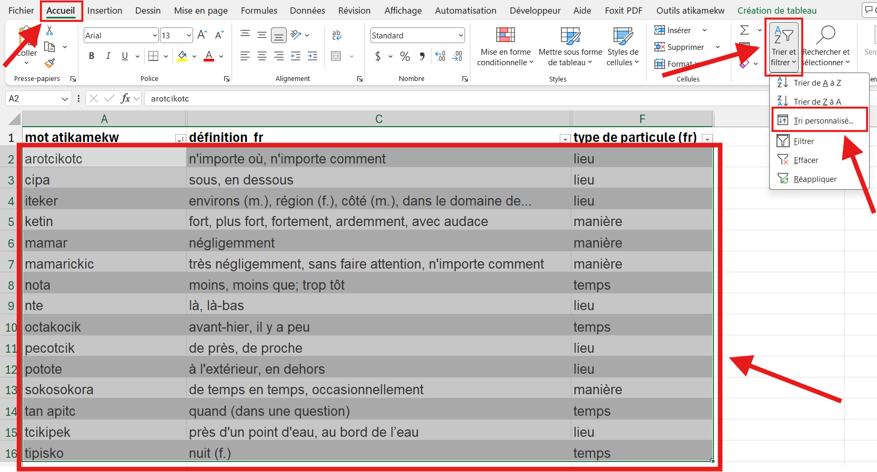Image resolution: width=877 pixels, height=472 pixels.
Task: Toggle underline formatting
Action: coord(124,56)
